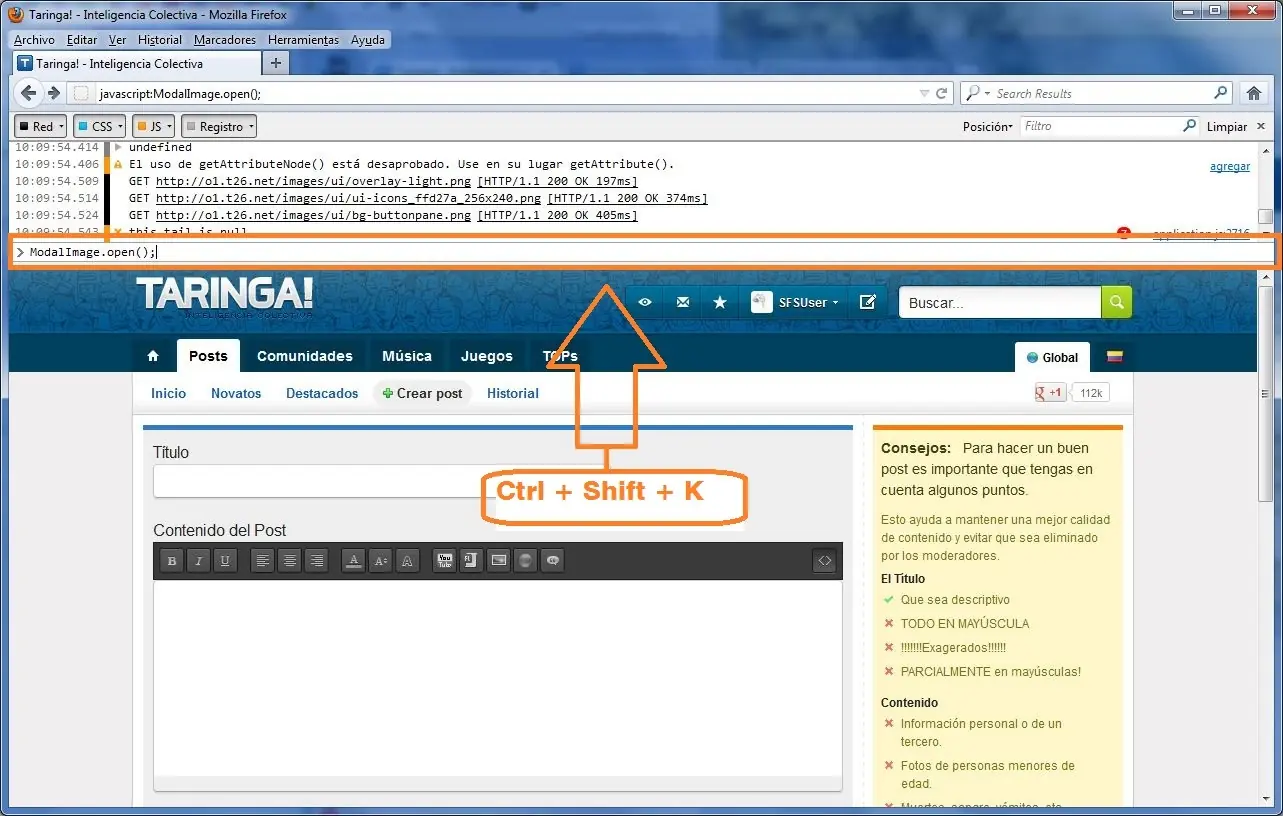Reload the page using the refresh icon

tap(941, 93)
